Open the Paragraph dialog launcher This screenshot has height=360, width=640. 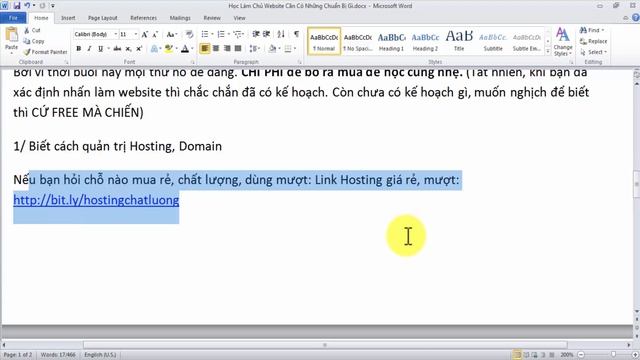point(299,62)
